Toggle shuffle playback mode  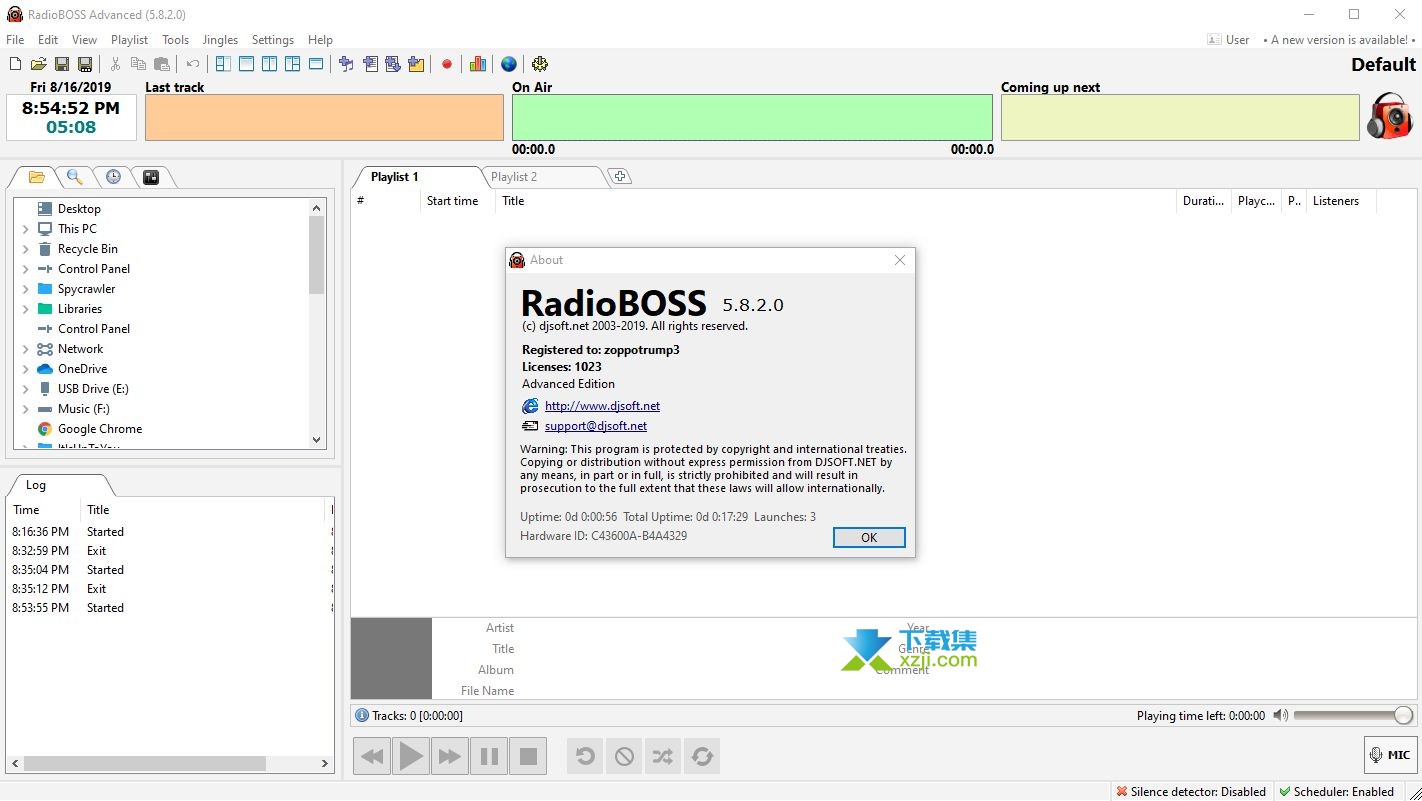(663, 756)
